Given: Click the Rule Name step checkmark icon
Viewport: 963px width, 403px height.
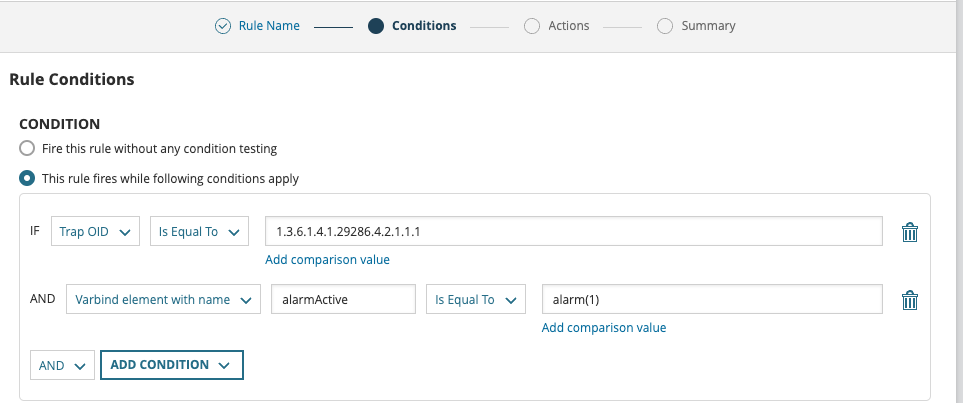Looking at the screenshot, I should click(223, 26).
